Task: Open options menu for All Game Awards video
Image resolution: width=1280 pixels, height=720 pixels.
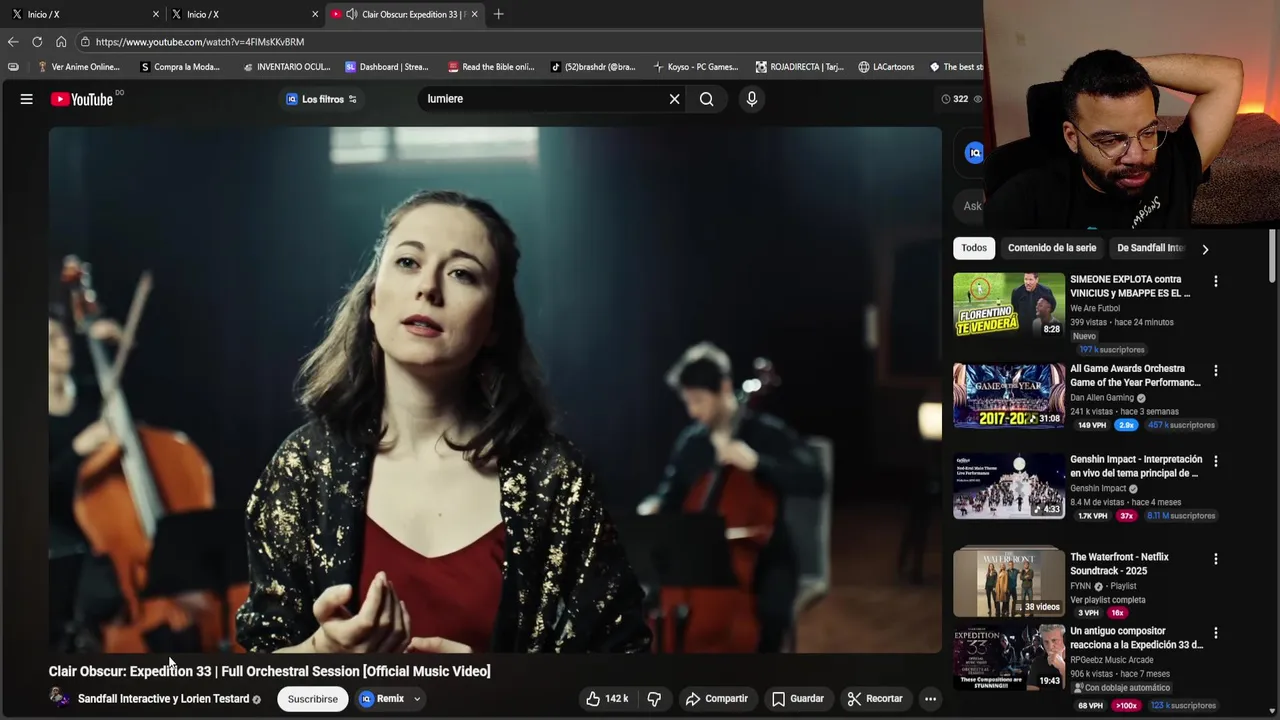Action: (1216, 371)
